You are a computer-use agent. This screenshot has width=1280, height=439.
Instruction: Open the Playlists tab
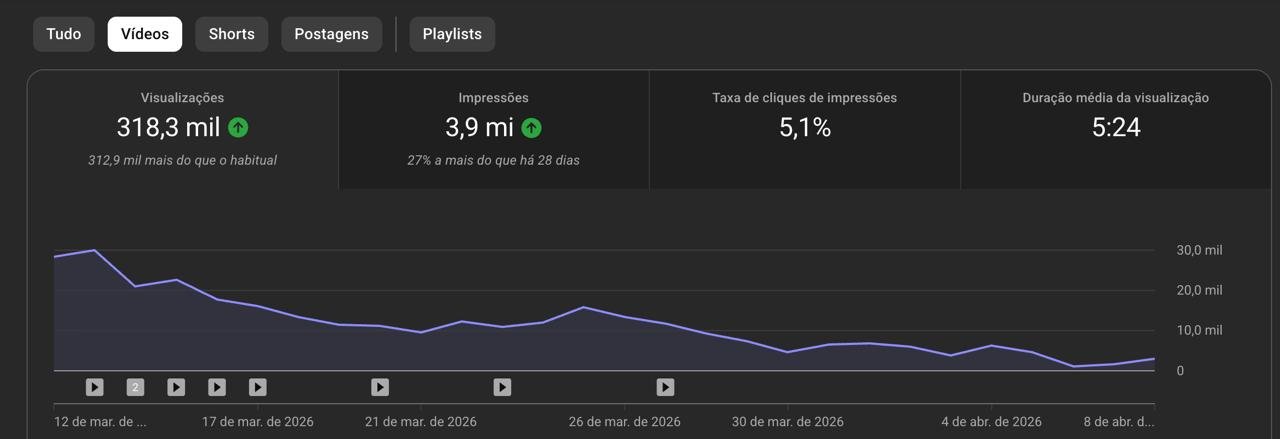click(452, 34)
